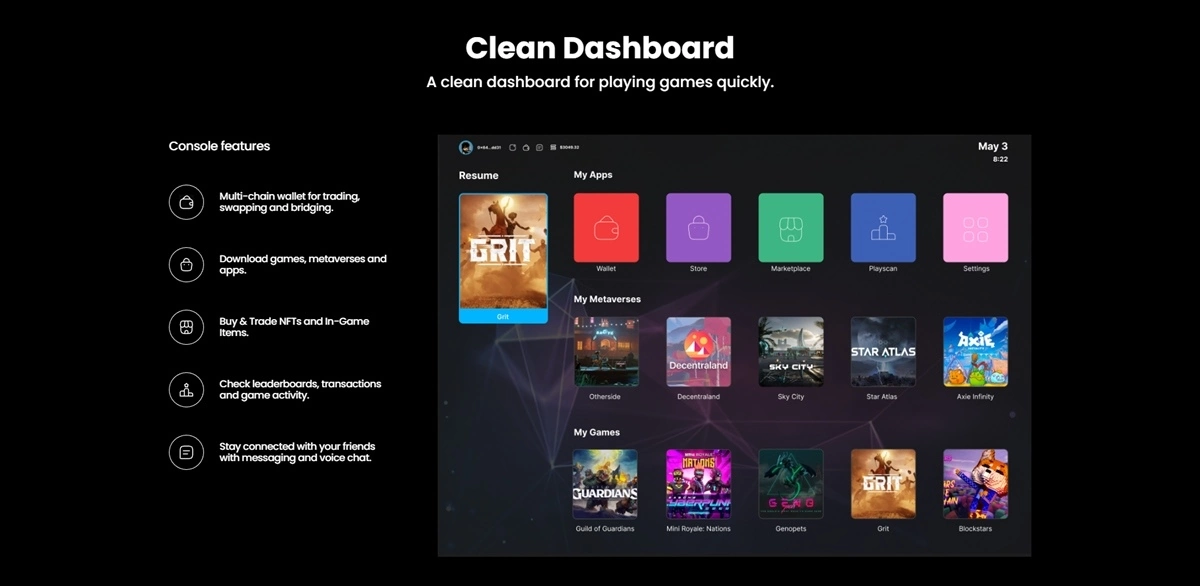The width and height of the screenshot is (1200, 586).
Task: Open the purple Store app tile
Action: pos(698,227)
